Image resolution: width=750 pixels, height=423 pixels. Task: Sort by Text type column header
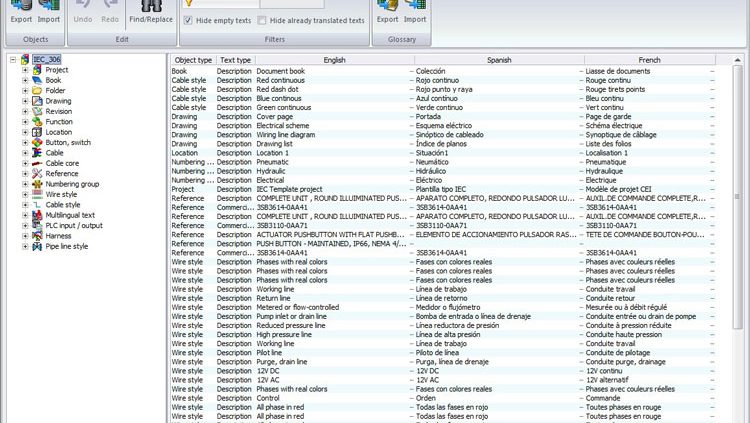click(x=235, y=60)
